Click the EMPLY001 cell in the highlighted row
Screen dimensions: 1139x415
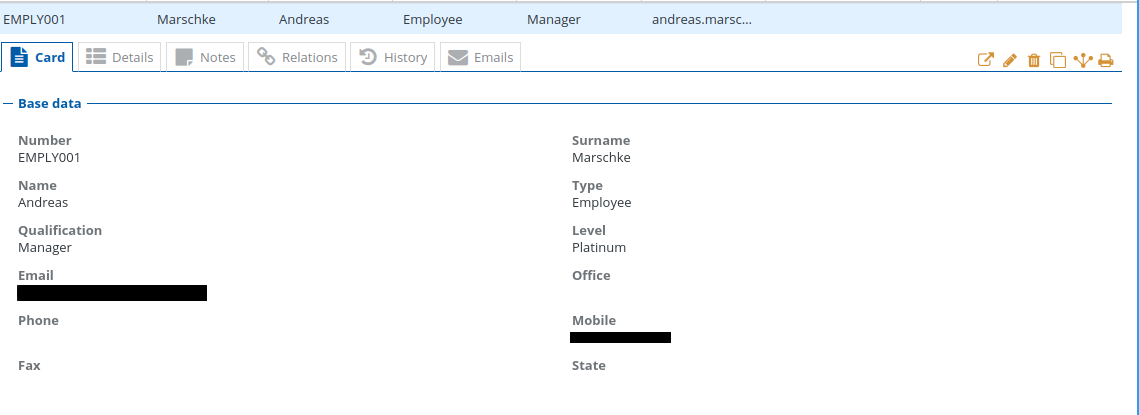(x=35, y=19)
